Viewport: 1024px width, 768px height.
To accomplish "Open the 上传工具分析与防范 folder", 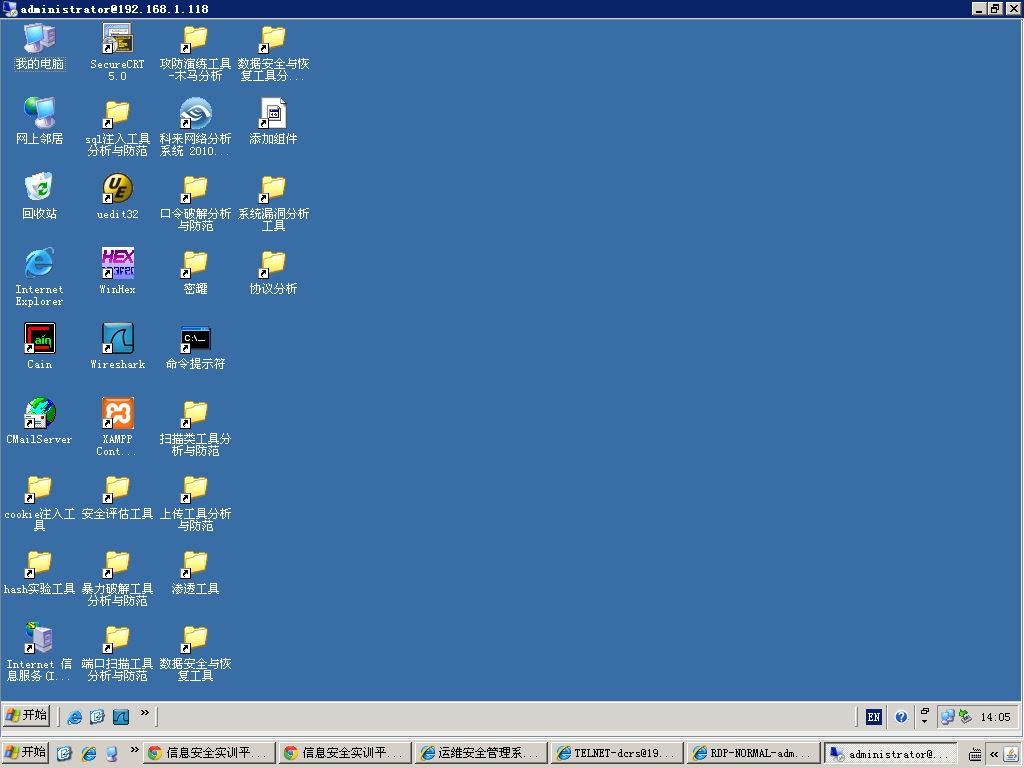I will (195, 502).
